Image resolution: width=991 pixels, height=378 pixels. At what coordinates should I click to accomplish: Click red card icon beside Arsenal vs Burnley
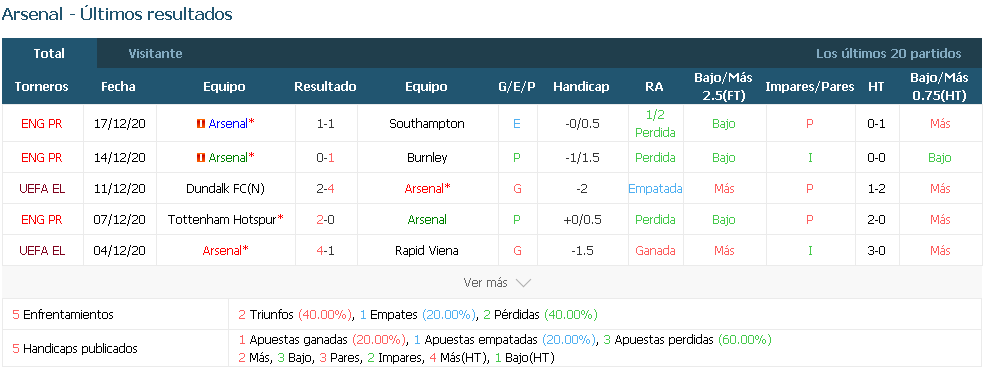(201, 157)
